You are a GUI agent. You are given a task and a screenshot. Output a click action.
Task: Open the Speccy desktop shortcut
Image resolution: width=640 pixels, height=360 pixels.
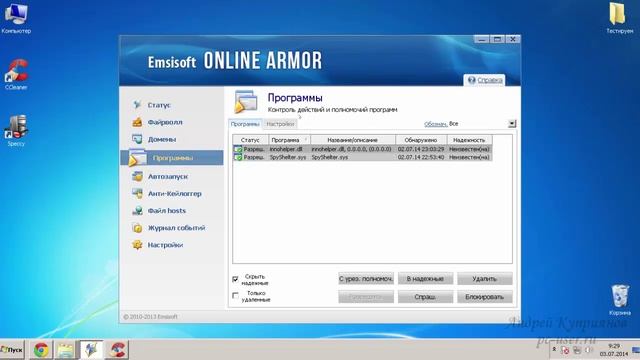16,131
